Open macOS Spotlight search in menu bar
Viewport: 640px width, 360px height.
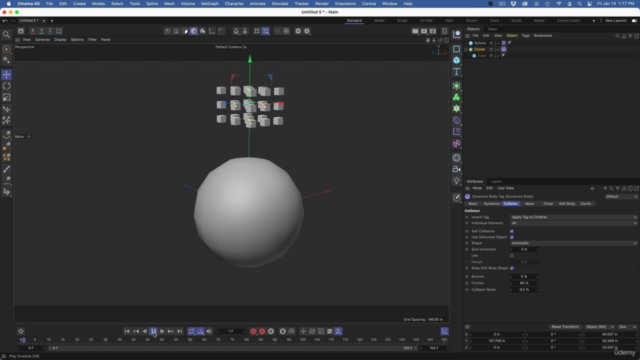[579, 4]
